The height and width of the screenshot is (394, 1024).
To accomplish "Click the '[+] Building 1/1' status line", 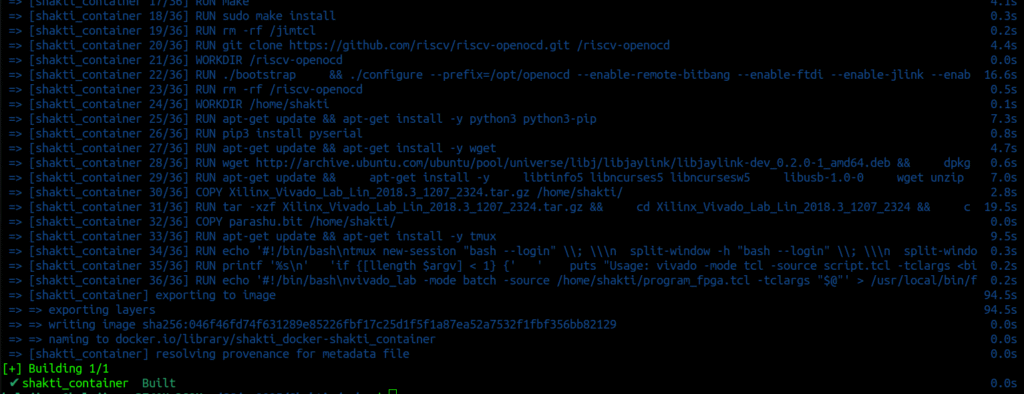I will click(x=56, y=369).
